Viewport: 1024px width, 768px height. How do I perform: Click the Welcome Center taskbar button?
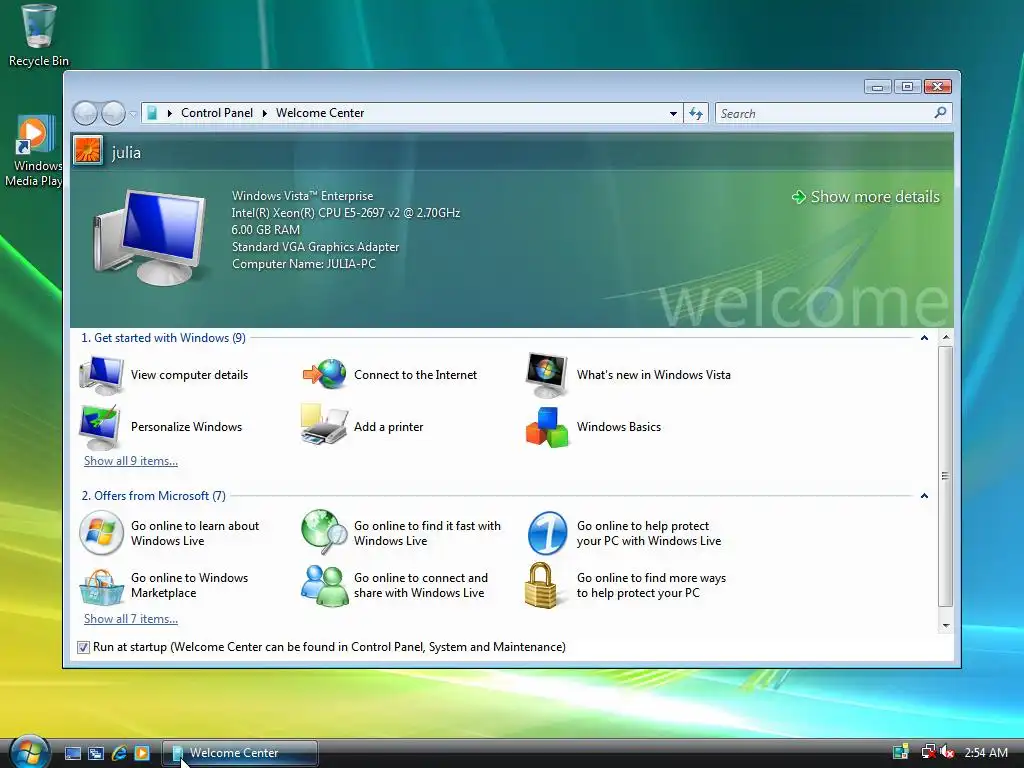coord(240,753)
